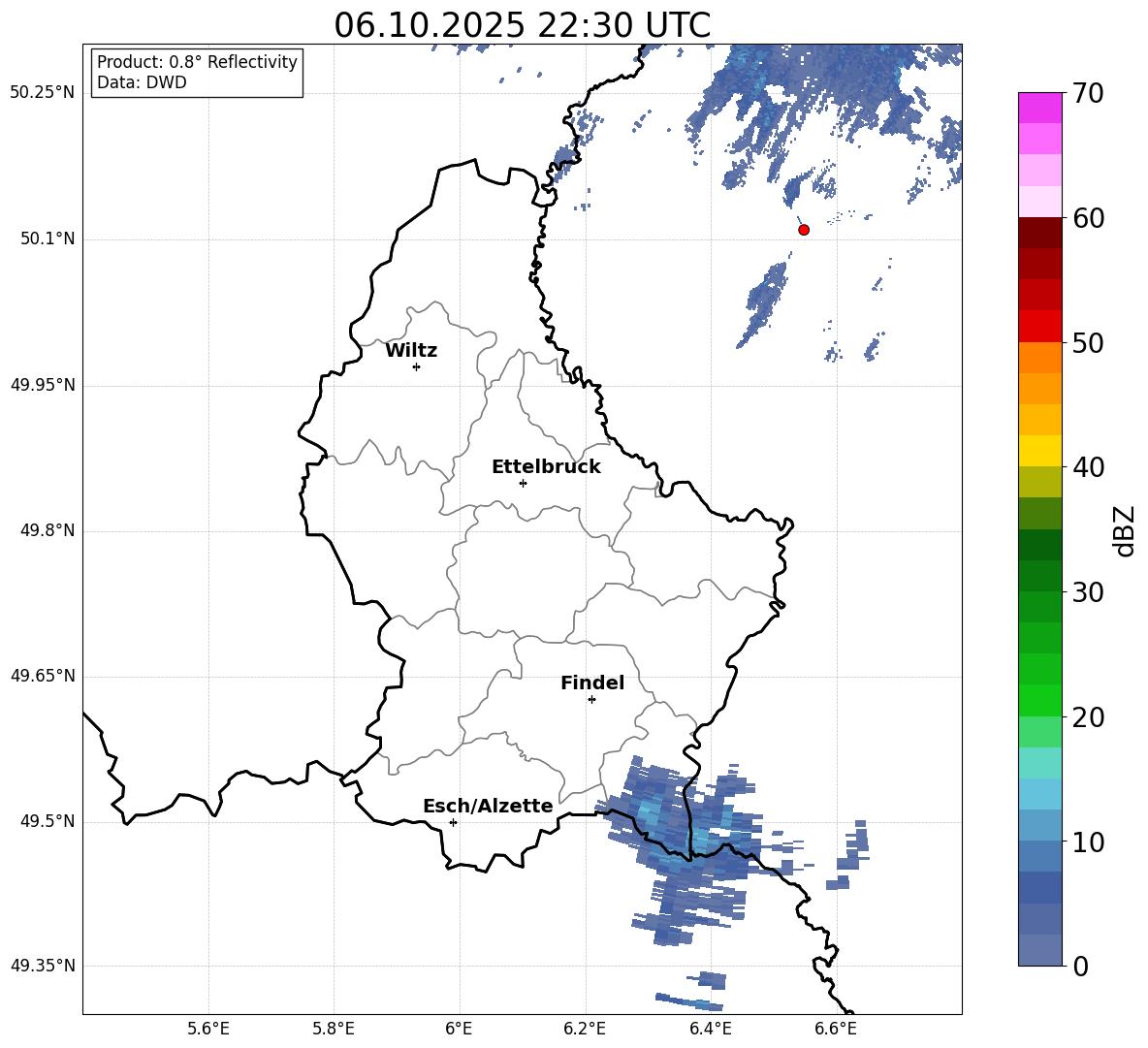Click the 49.35°N latitude label
Screen dimensions: 1148x1048
[x=43, y=966]
